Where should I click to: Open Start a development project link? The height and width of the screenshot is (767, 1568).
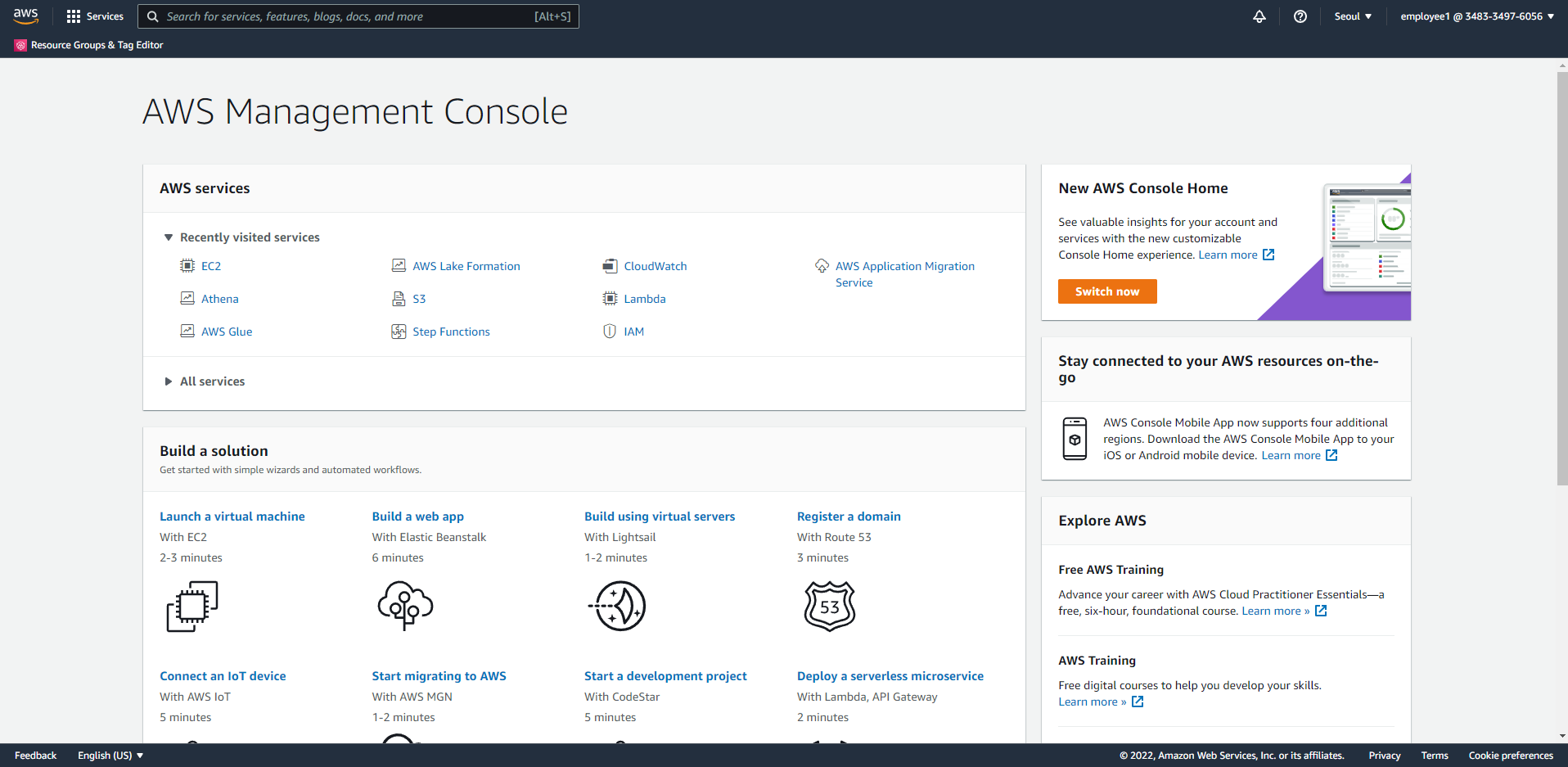click(665, 676)
